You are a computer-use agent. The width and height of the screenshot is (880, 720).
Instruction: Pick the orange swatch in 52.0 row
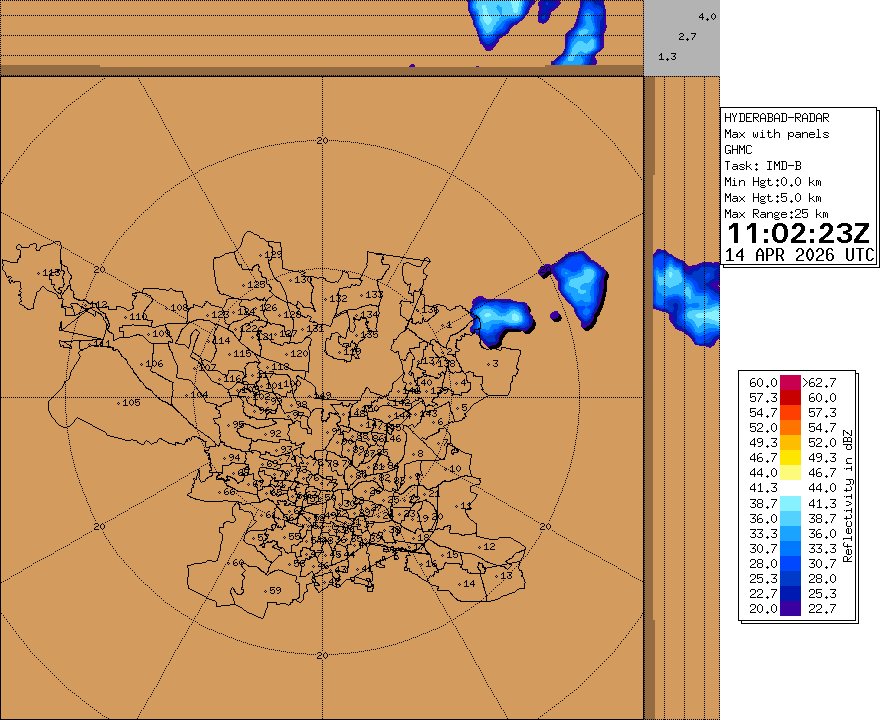click(790, 428)
